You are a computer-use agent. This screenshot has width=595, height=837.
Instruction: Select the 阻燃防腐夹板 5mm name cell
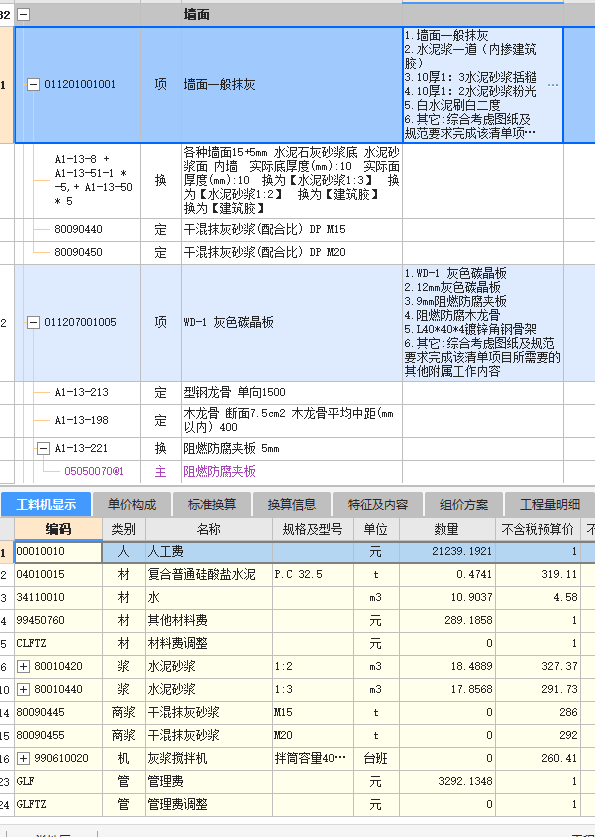pyautogui.click(x=291, y=448)
